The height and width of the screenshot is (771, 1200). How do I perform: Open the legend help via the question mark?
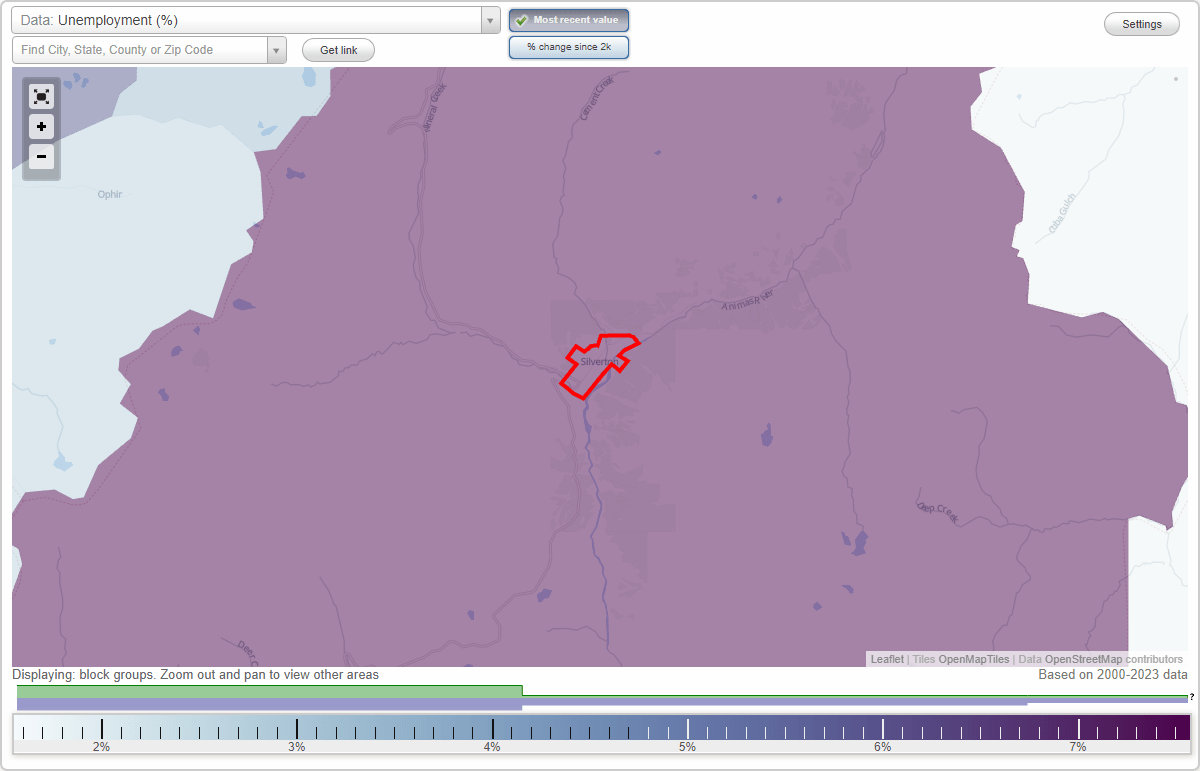click(1192, 697)
